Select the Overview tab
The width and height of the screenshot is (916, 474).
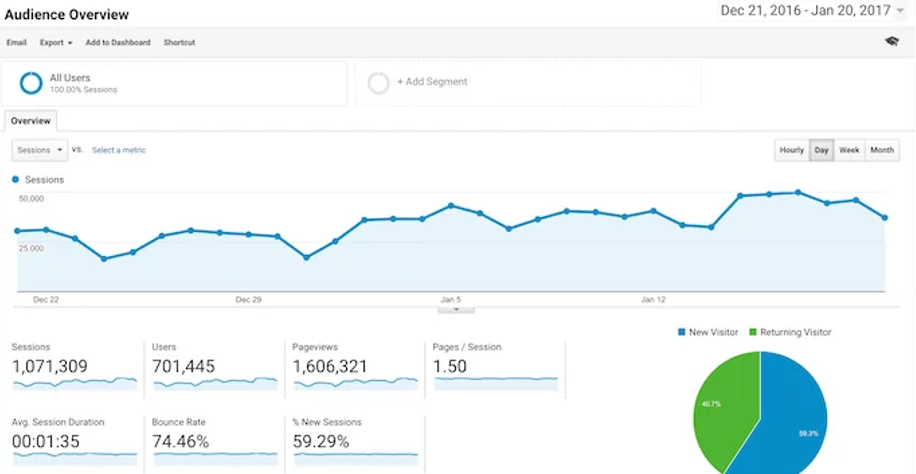pyautogui.click(x=30, y=121)
